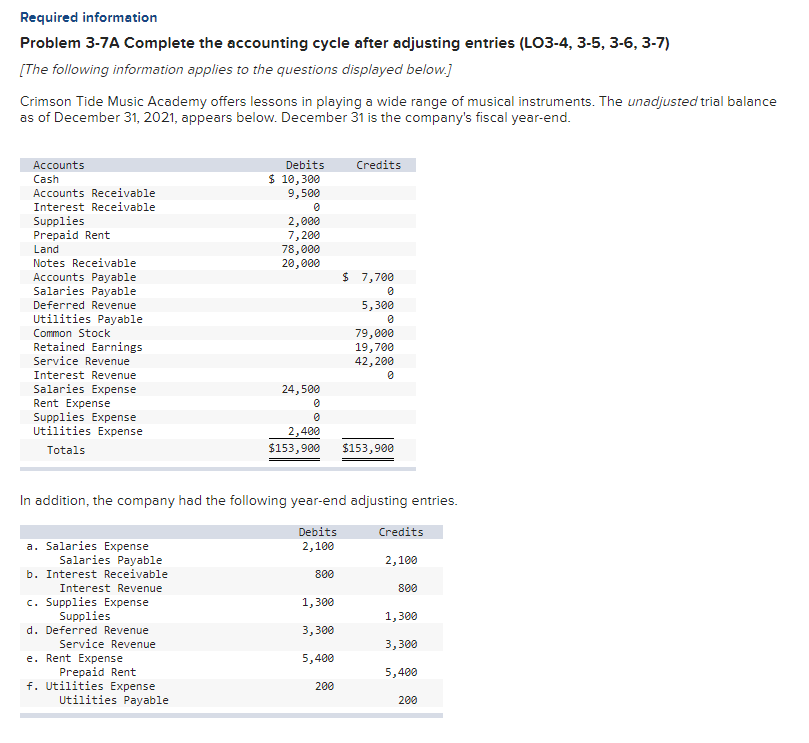Select the Notes Receivable value 20,000
This screenshot has height=743, width=809.
point(301,263)
